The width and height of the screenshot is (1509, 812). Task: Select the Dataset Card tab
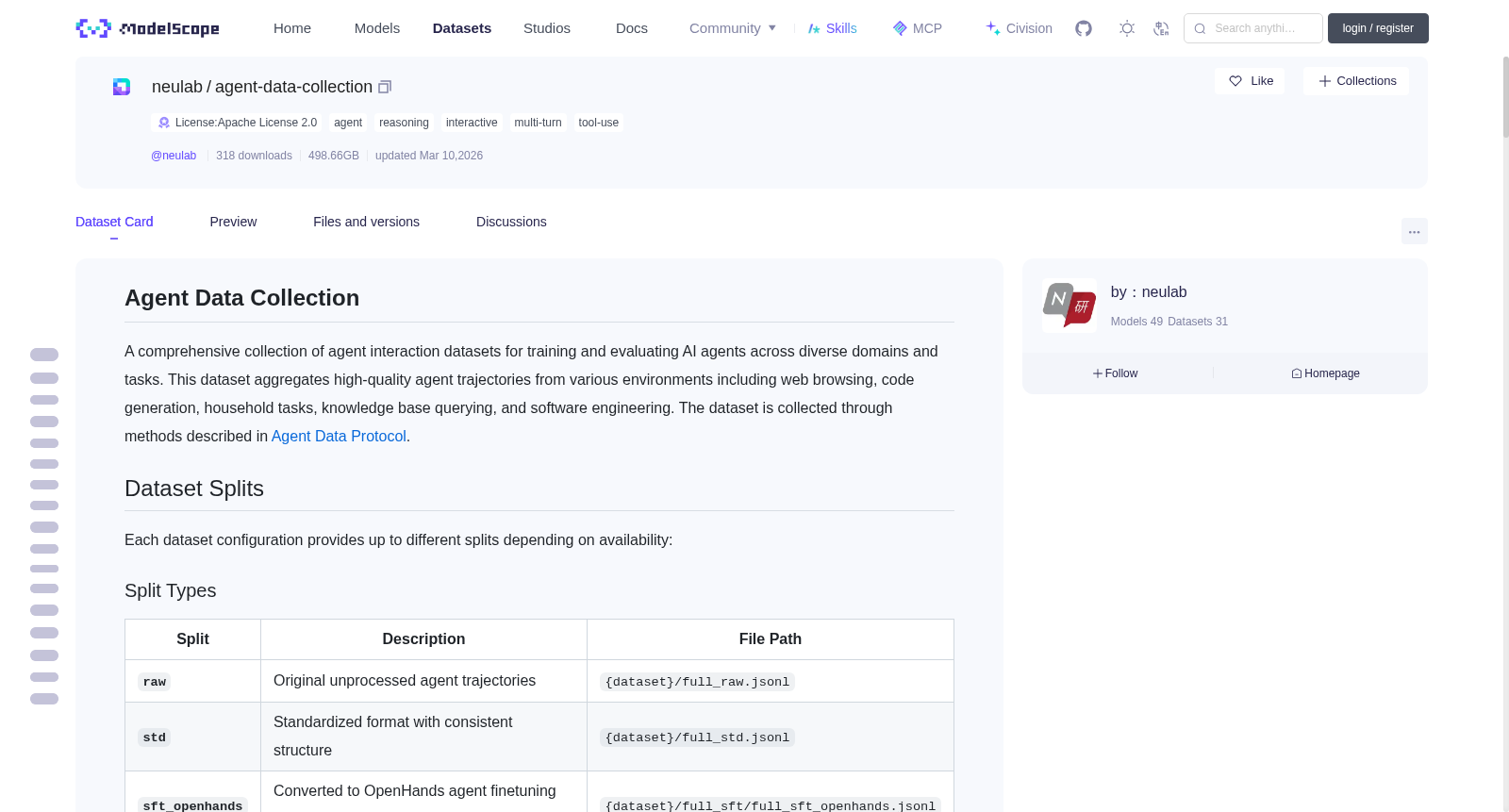tap(114, 222)
